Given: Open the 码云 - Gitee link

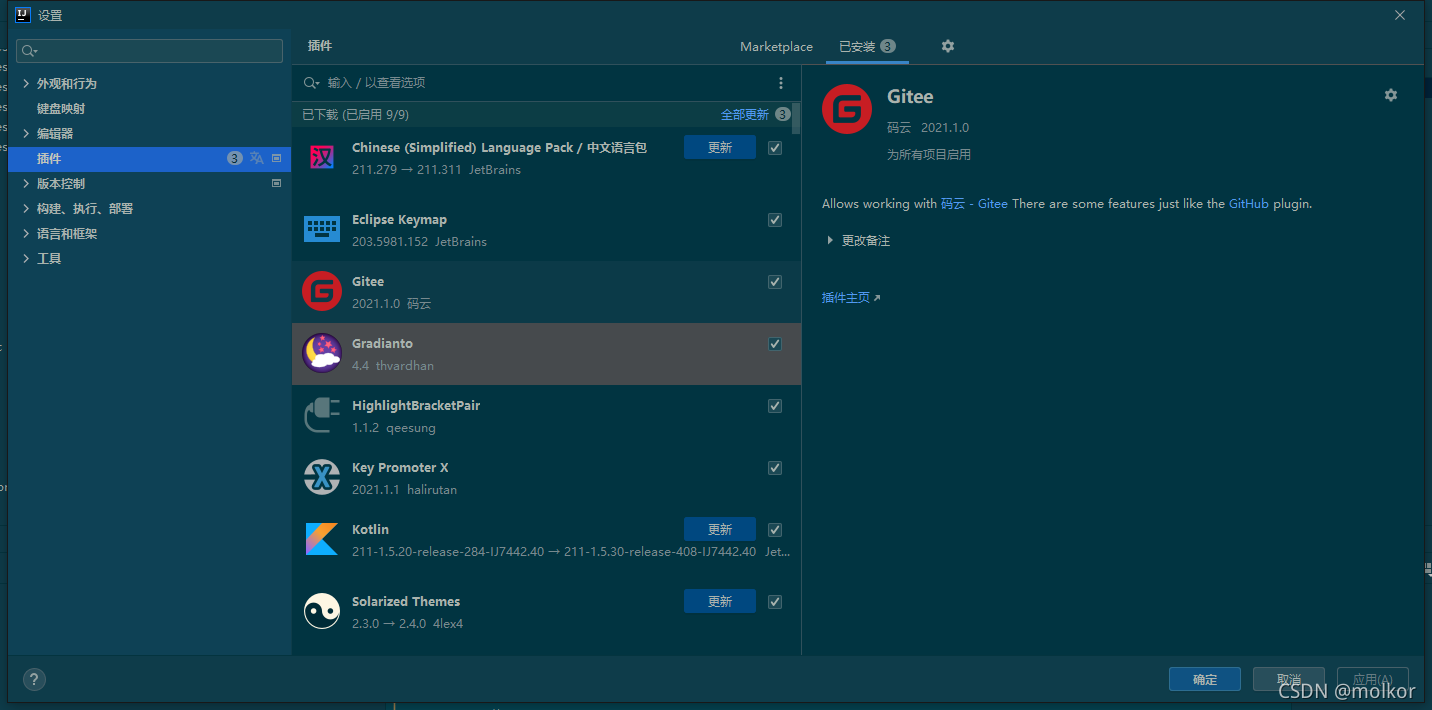Looking at the screenshot, I should pos(974,204).
